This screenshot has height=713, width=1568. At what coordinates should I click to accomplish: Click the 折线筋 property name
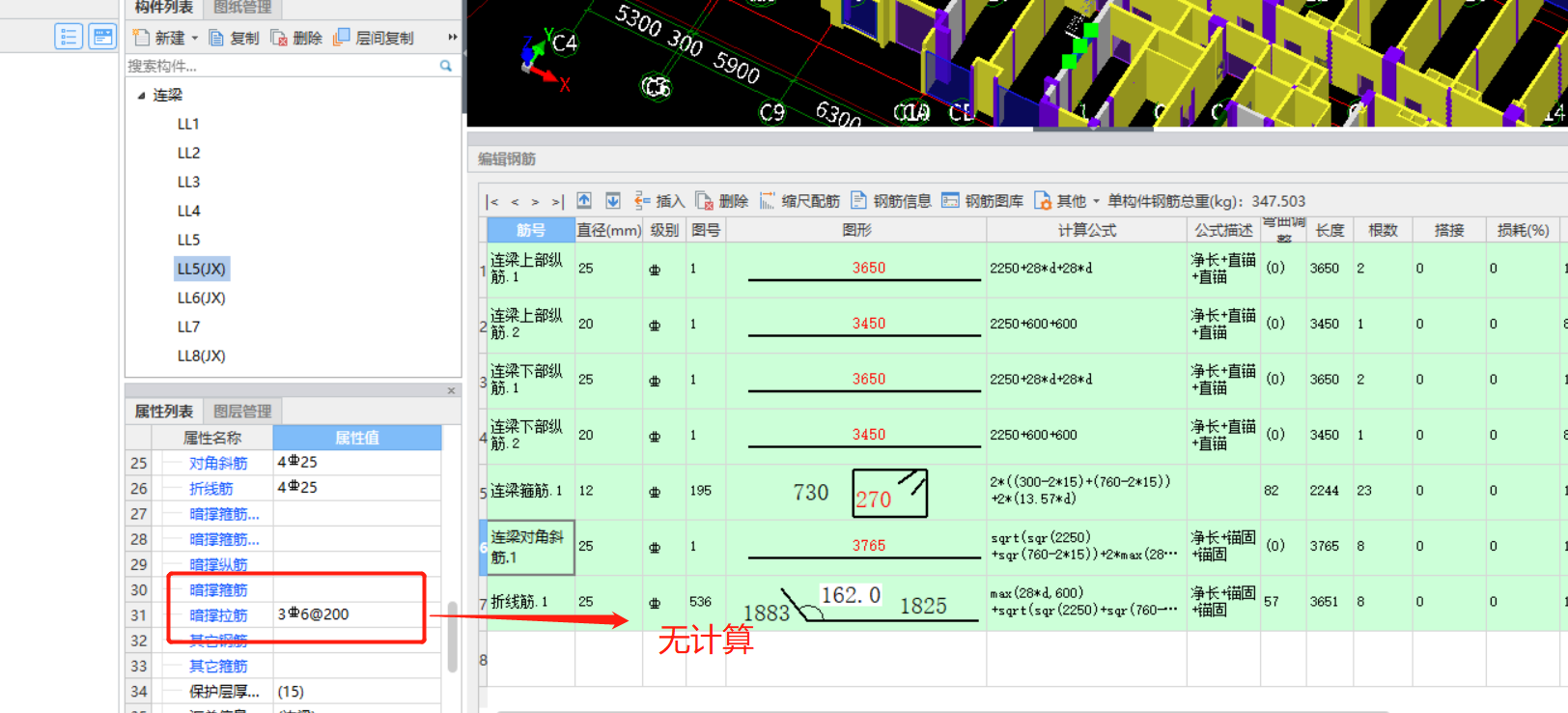211,488
